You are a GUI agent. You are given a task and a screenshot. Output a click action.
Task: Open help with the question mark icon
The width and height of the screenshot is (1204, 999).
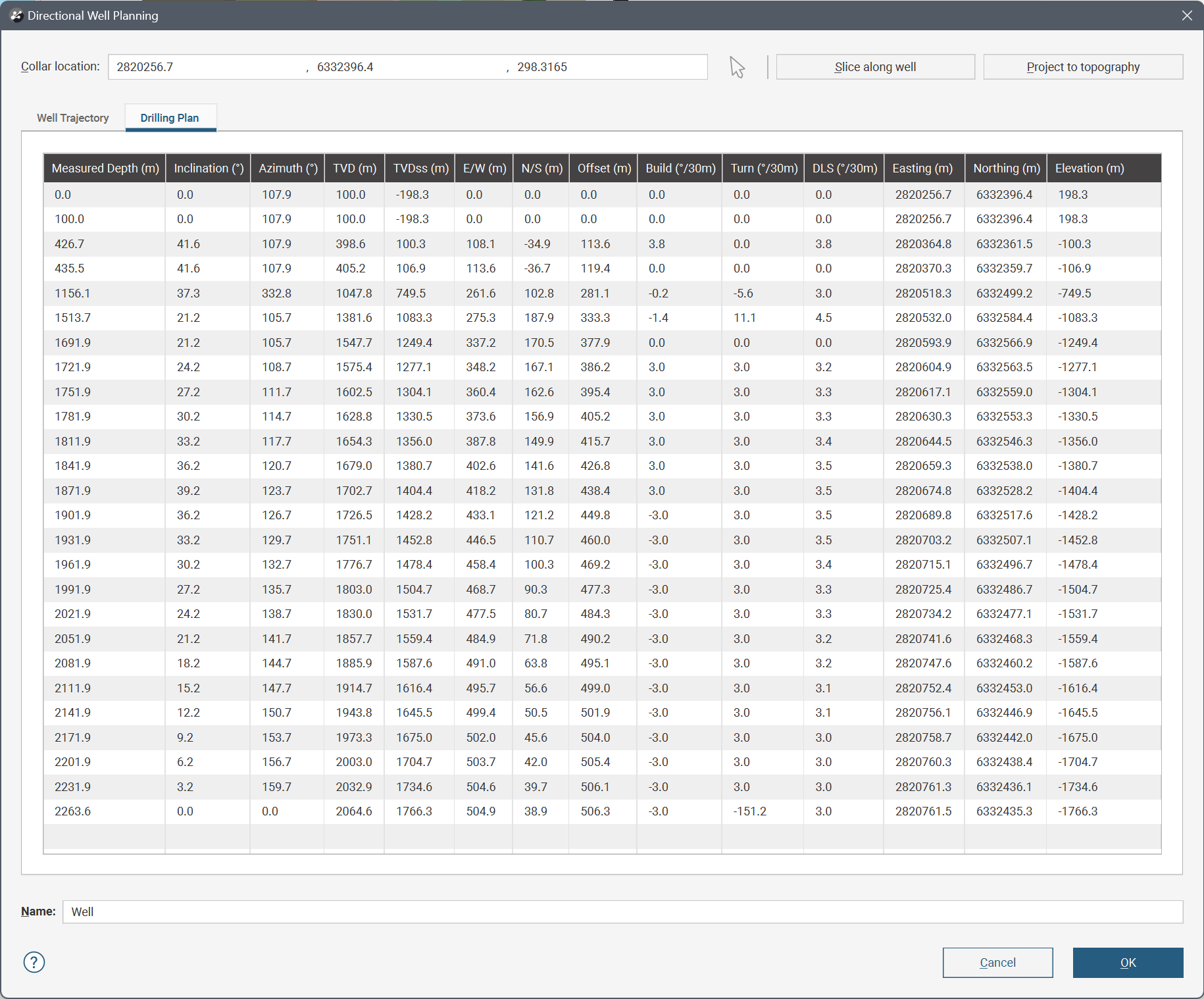34,962
